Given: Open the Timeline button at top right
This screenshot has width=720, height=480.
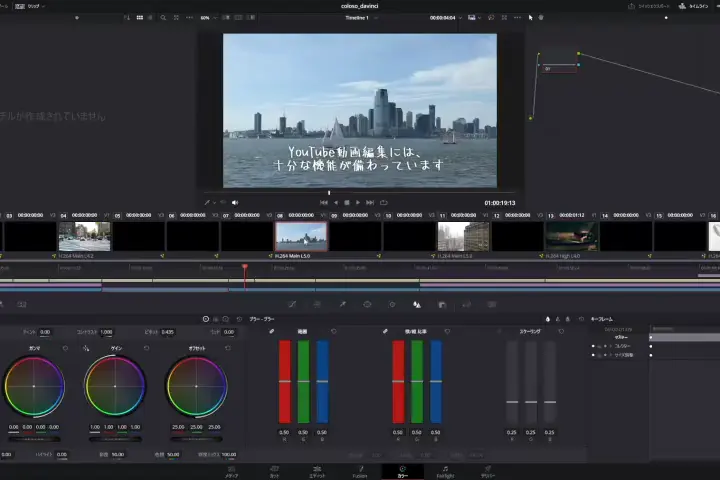Looking at the screenshot, I should click(693, 6).
